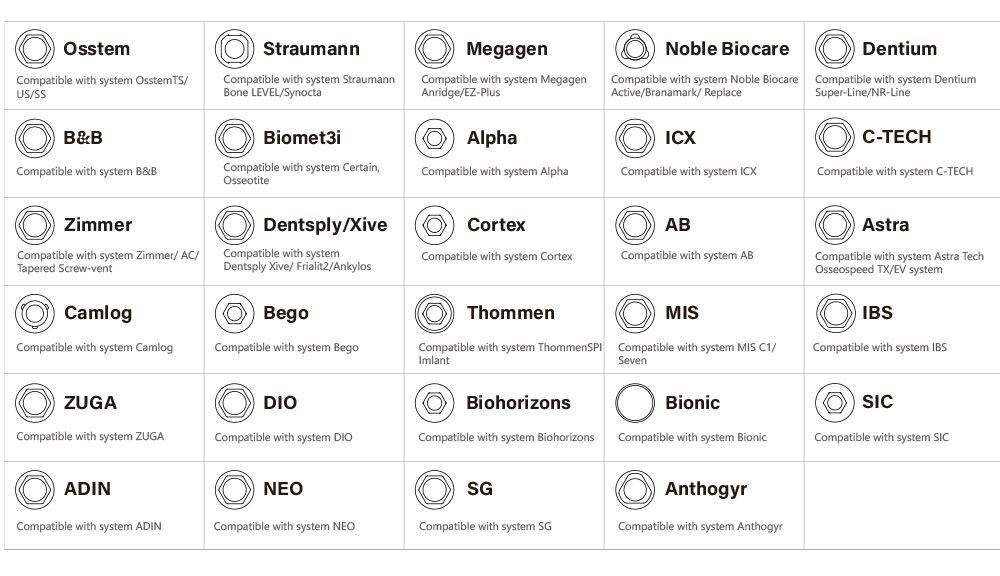This screenshot has height=576, width=1000.
Task: Choose the ADIN brand heading
Action: [x=87, y=489]
